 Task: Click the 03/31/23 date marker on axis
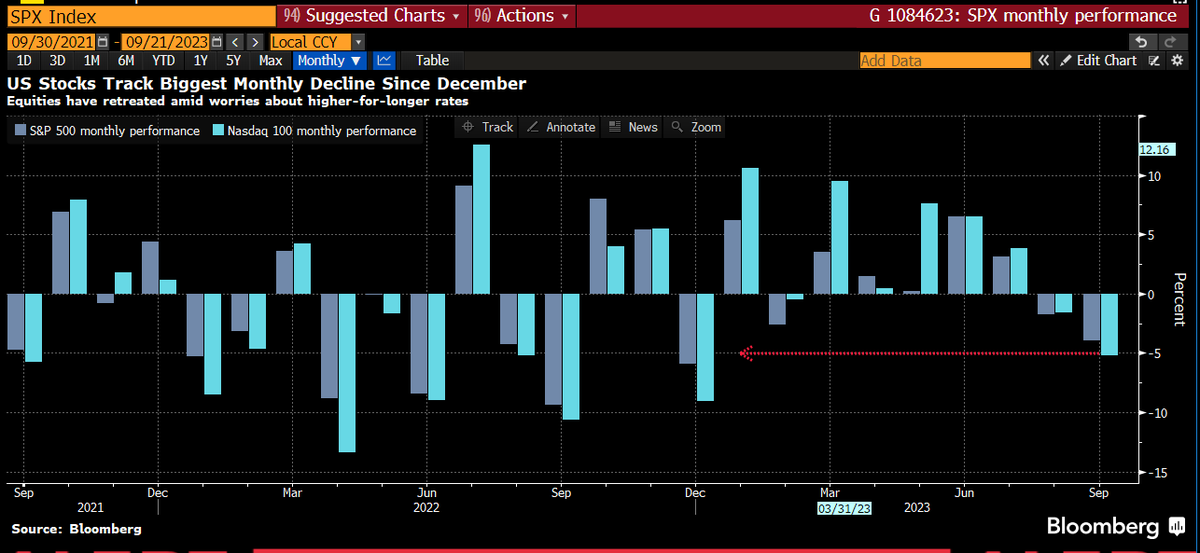[x=846, y=507]
